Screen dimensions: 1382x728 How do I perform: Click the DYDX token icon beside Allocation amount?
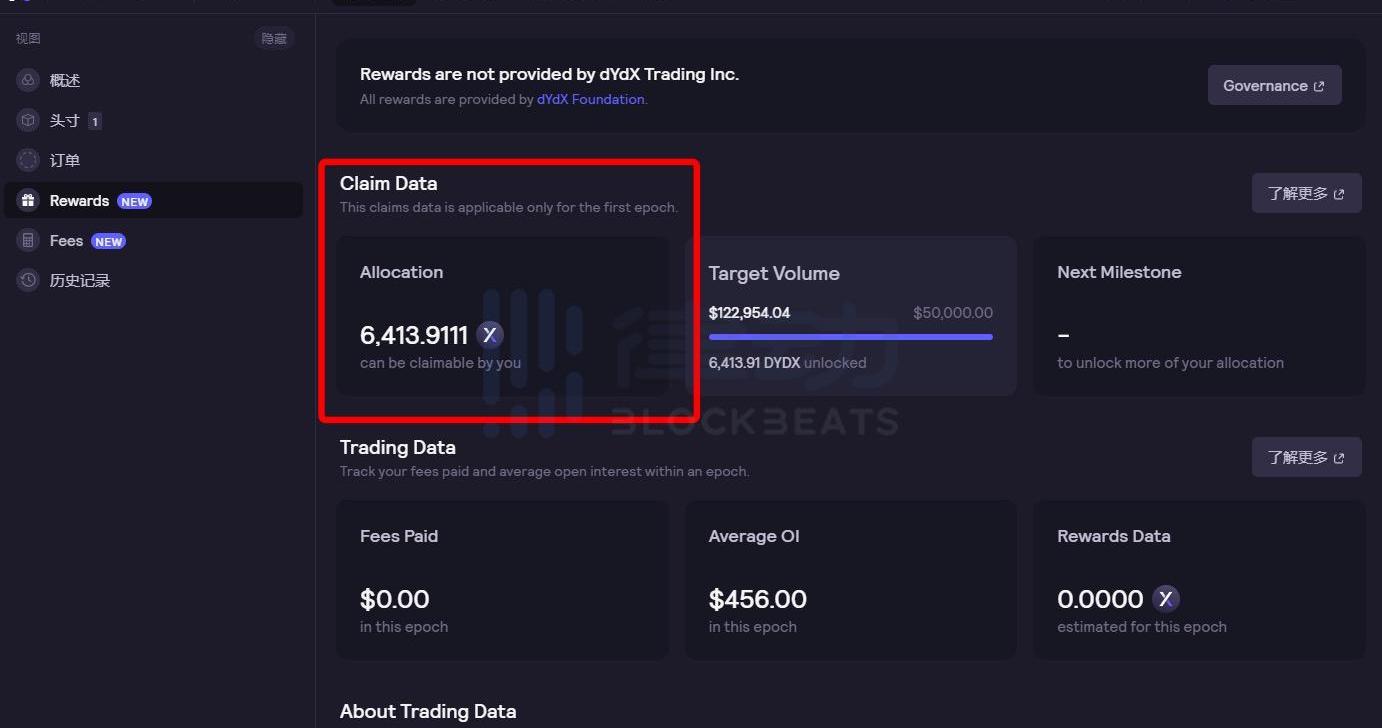point(489,335)
